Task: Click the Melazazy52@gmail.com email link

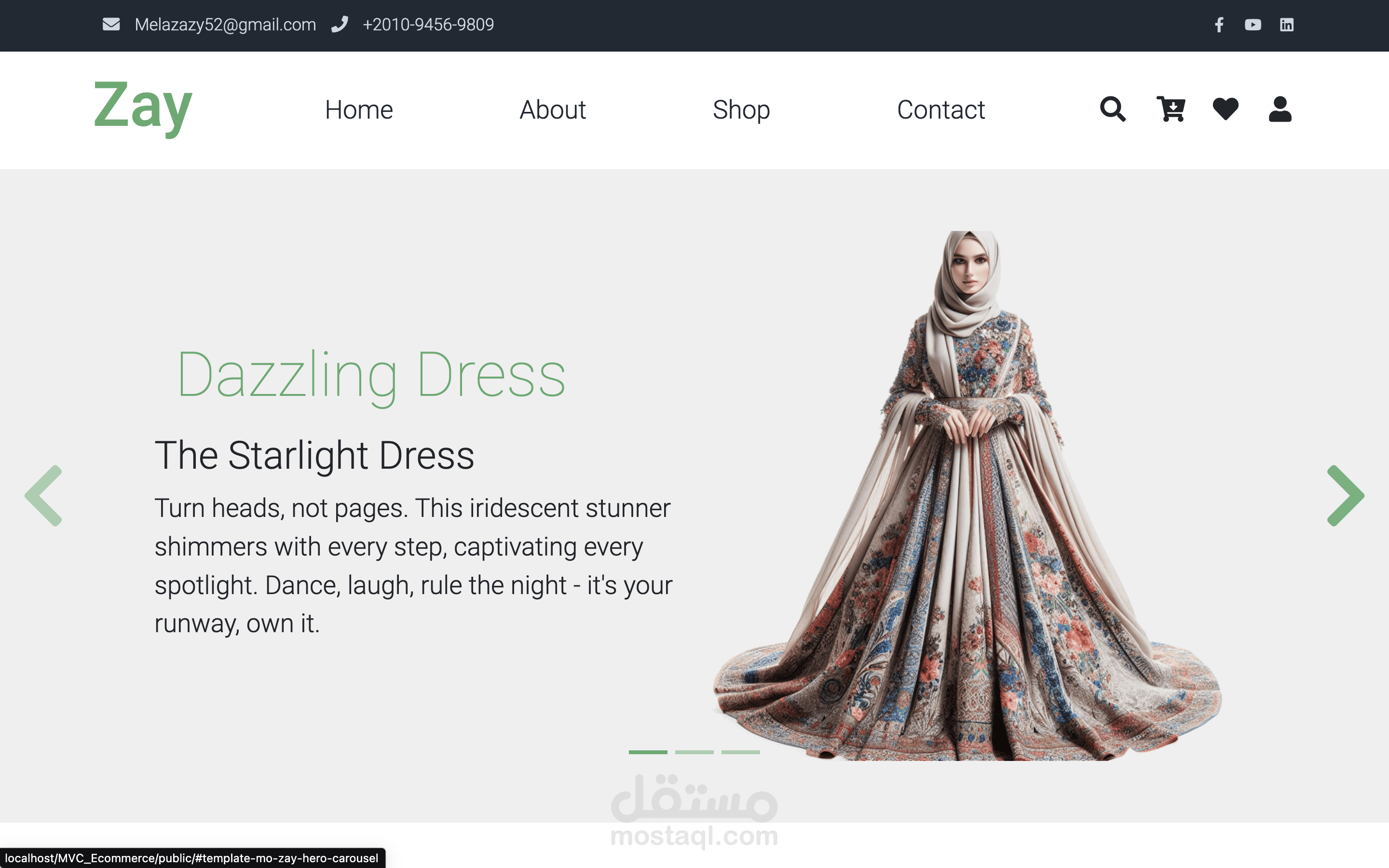Action: click(x=225, y=25)
